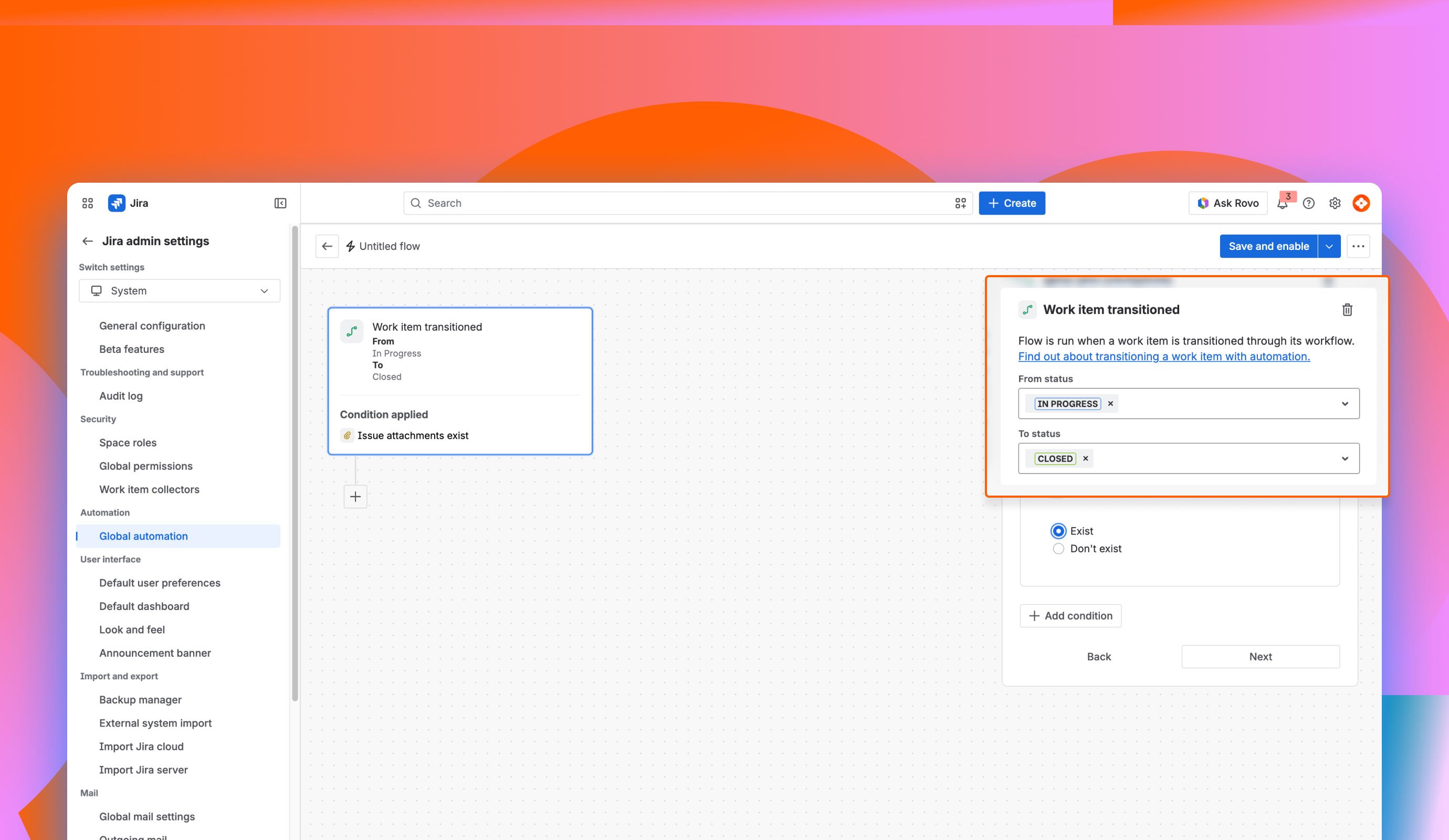Viewport: 1449px width, 840px height.
Task: Click Issue attachments exist condition
Action: (412, 435)
